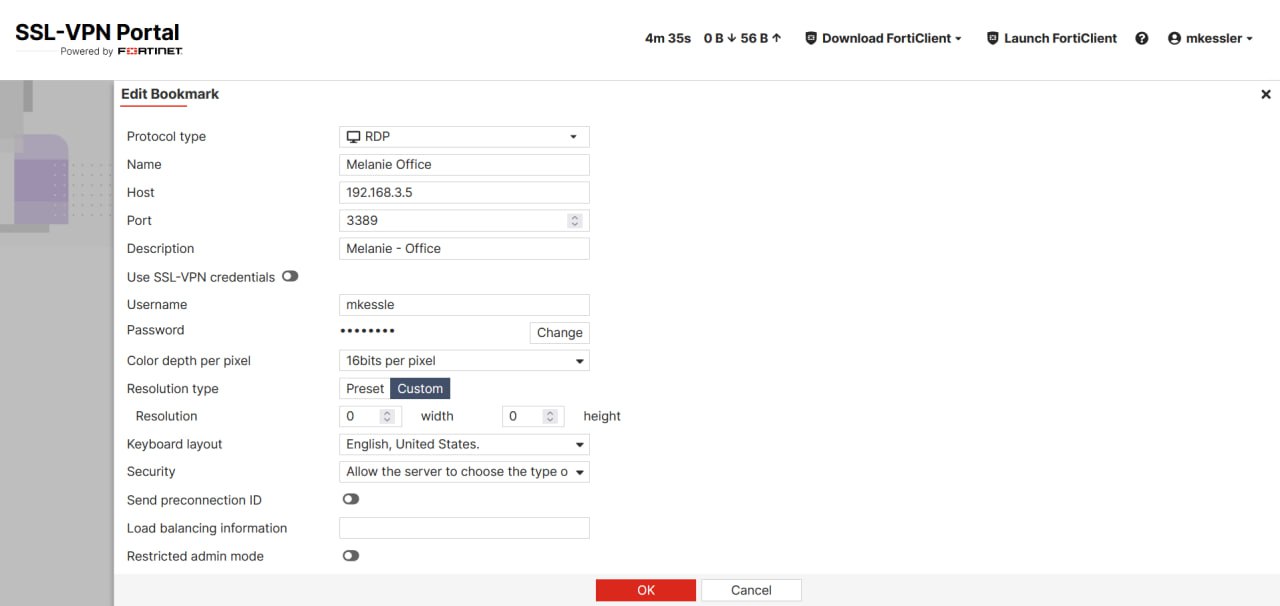Click the shield icon beside Download FortiClient
This screenshot has width=1280, height=606.
(811, 38)
